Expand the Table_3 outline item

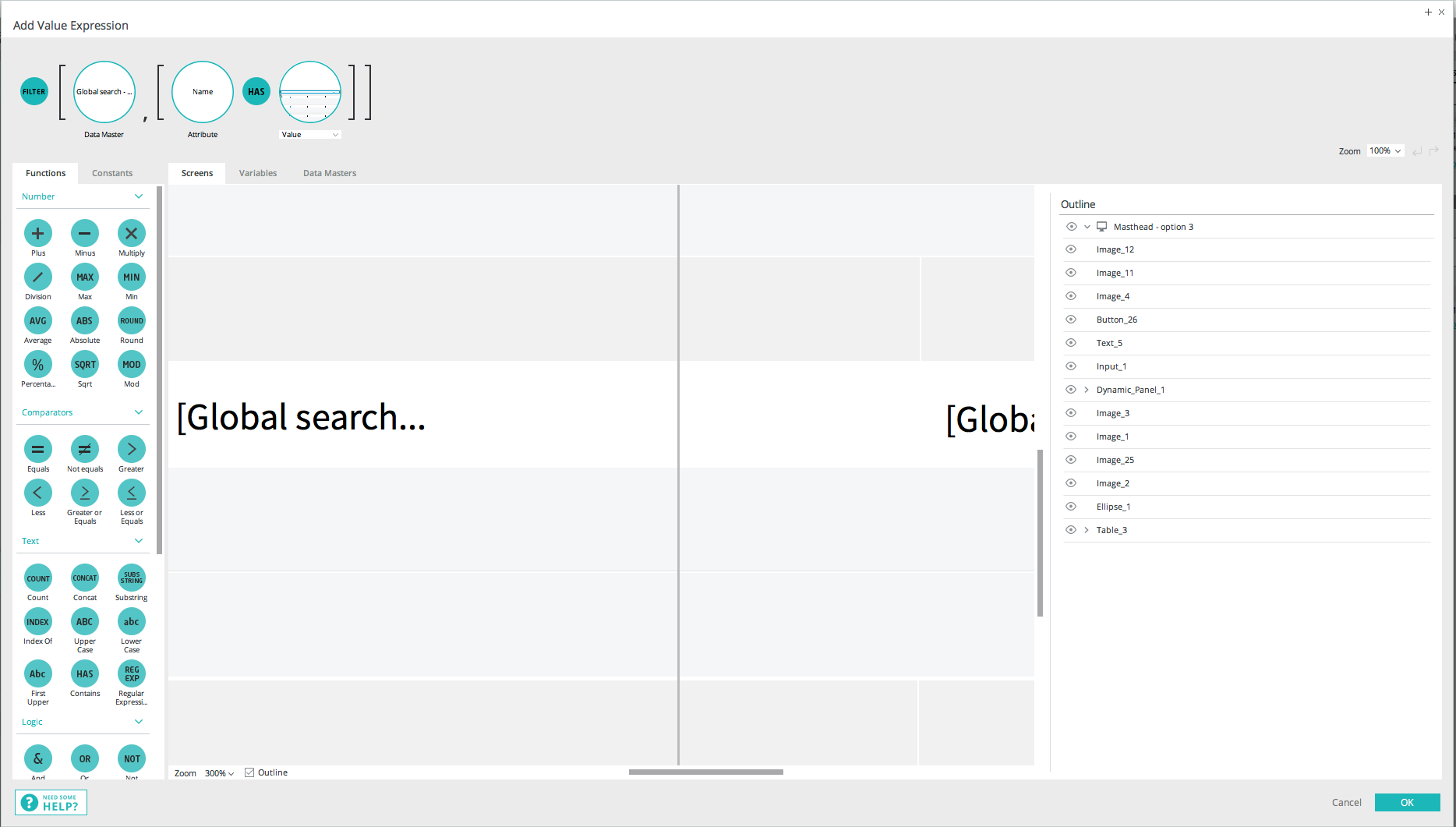point(1087,530)
